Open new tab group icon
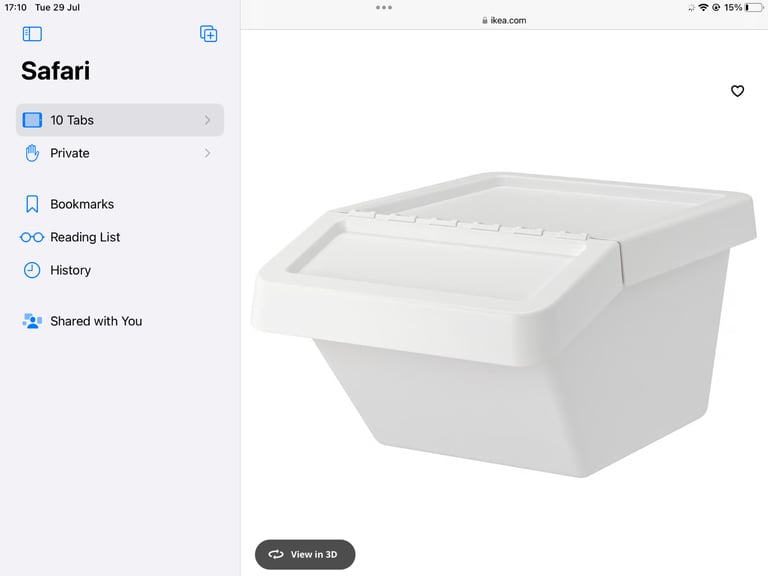 pyautogui.click(x=209, y=34)
